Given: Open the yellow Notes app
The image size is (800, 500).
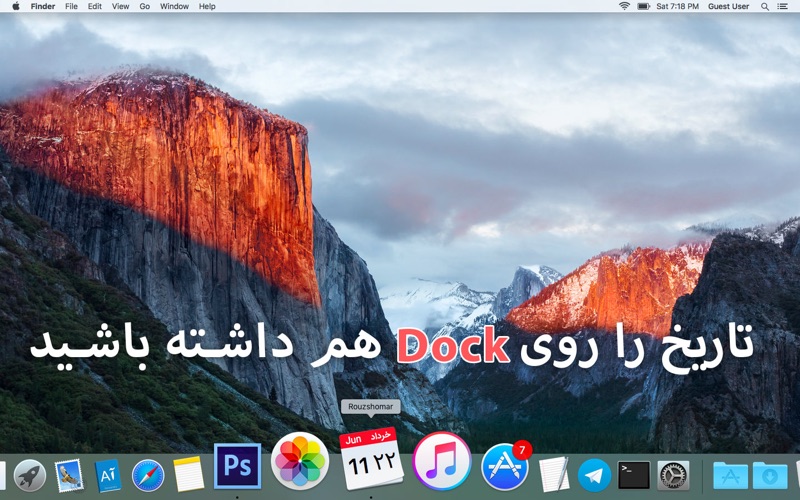Looking at the screenshot, I should 188,474.
